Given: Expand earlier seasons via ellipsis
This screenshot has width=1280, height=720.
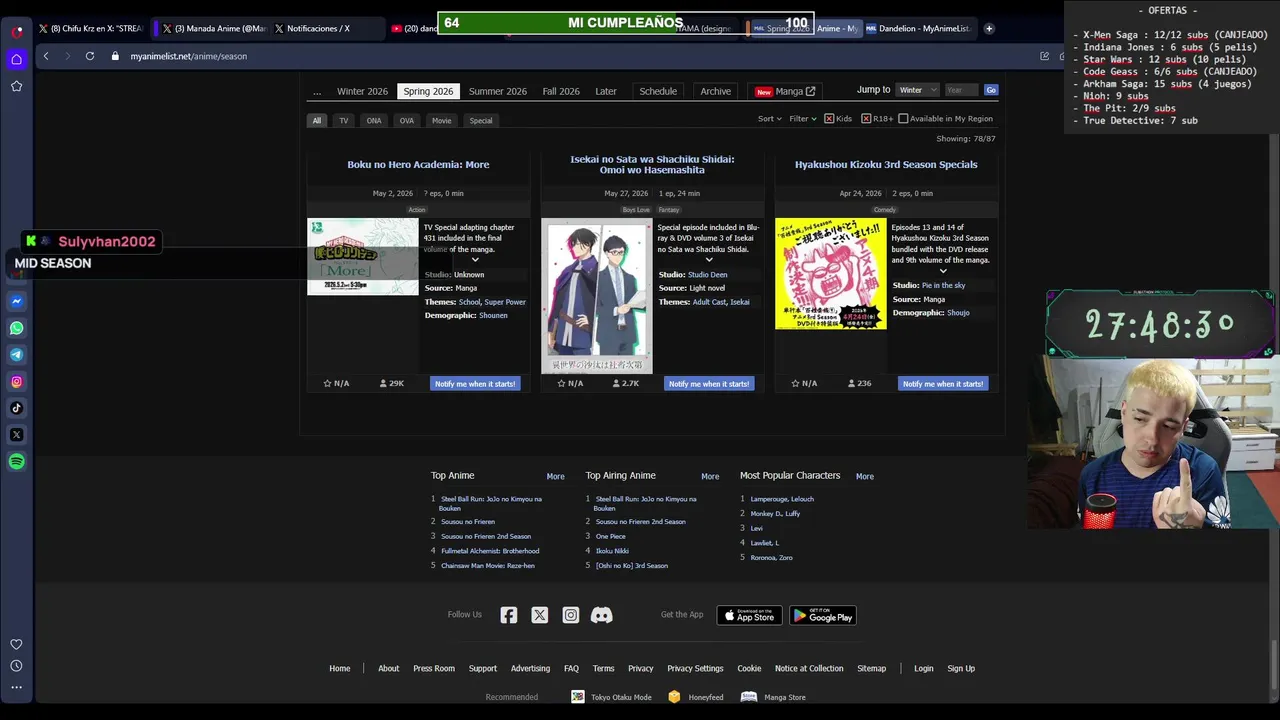Looking at the screenshot, I should [317, 91].
